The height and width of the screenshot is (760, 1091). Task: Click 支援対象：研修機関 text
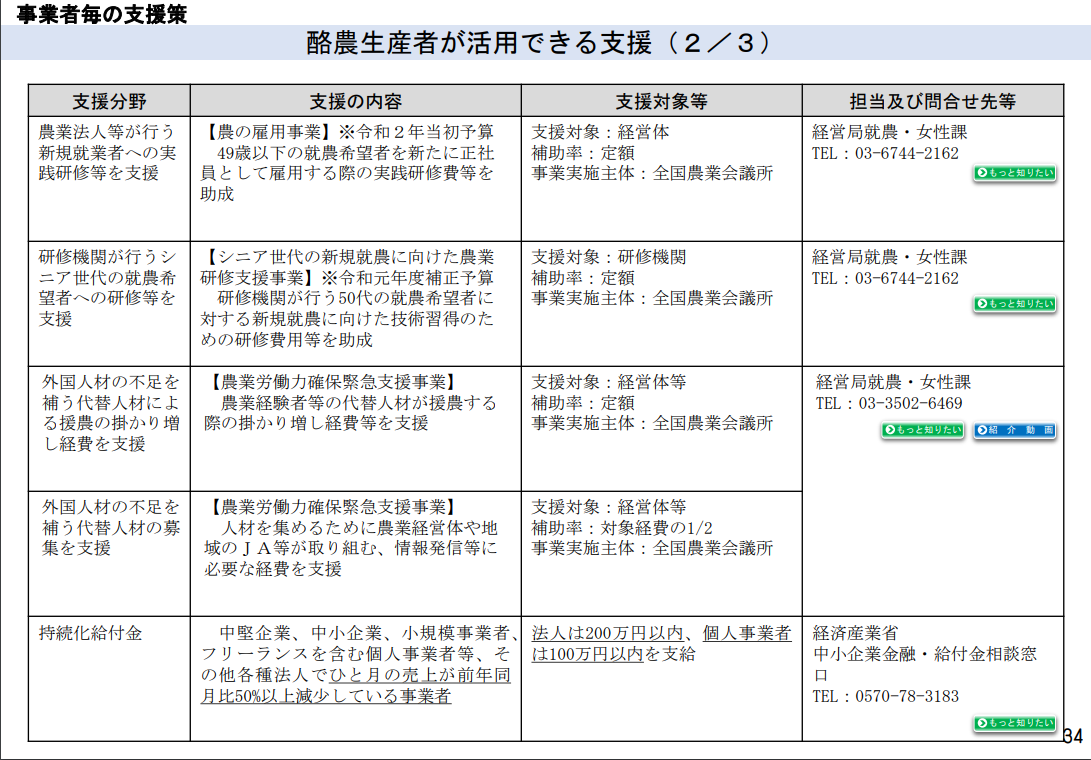click(x=609, y=257)
